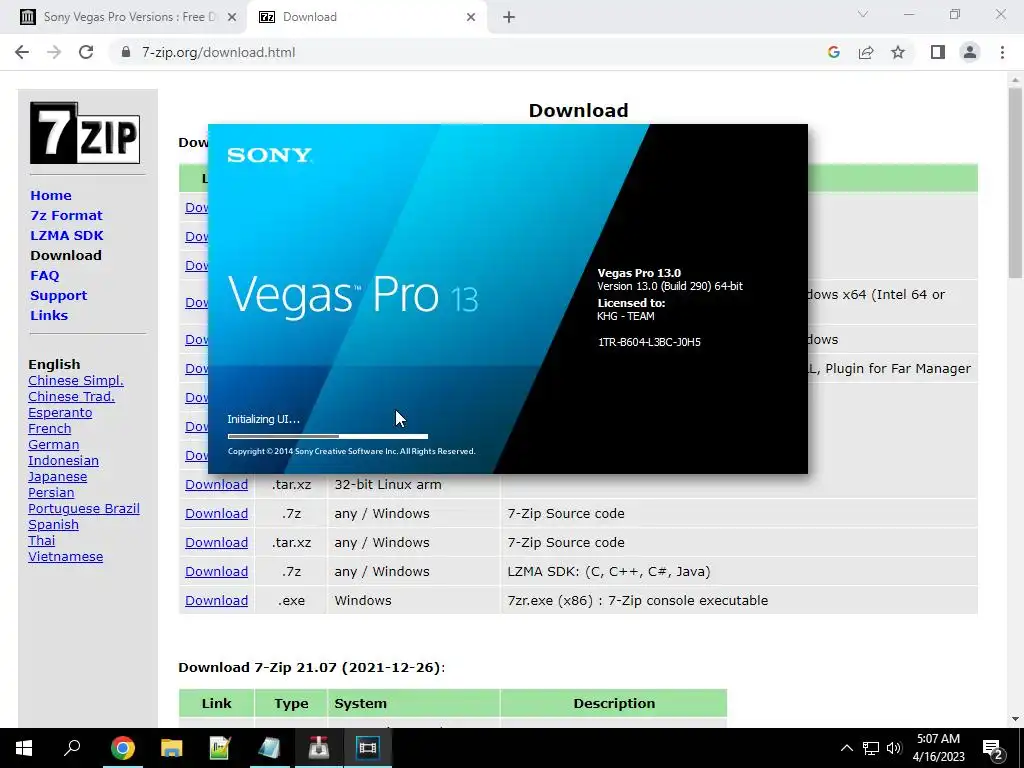Show hidden system tray icons
This screenshot has width=1024, height=768.
tap(846, 748)
